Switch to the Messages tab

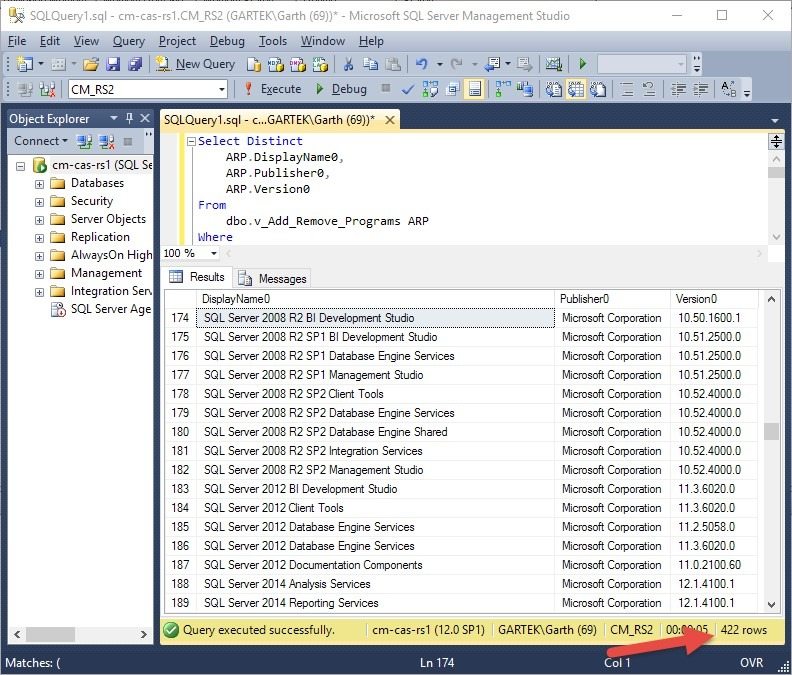click(273, 278)
